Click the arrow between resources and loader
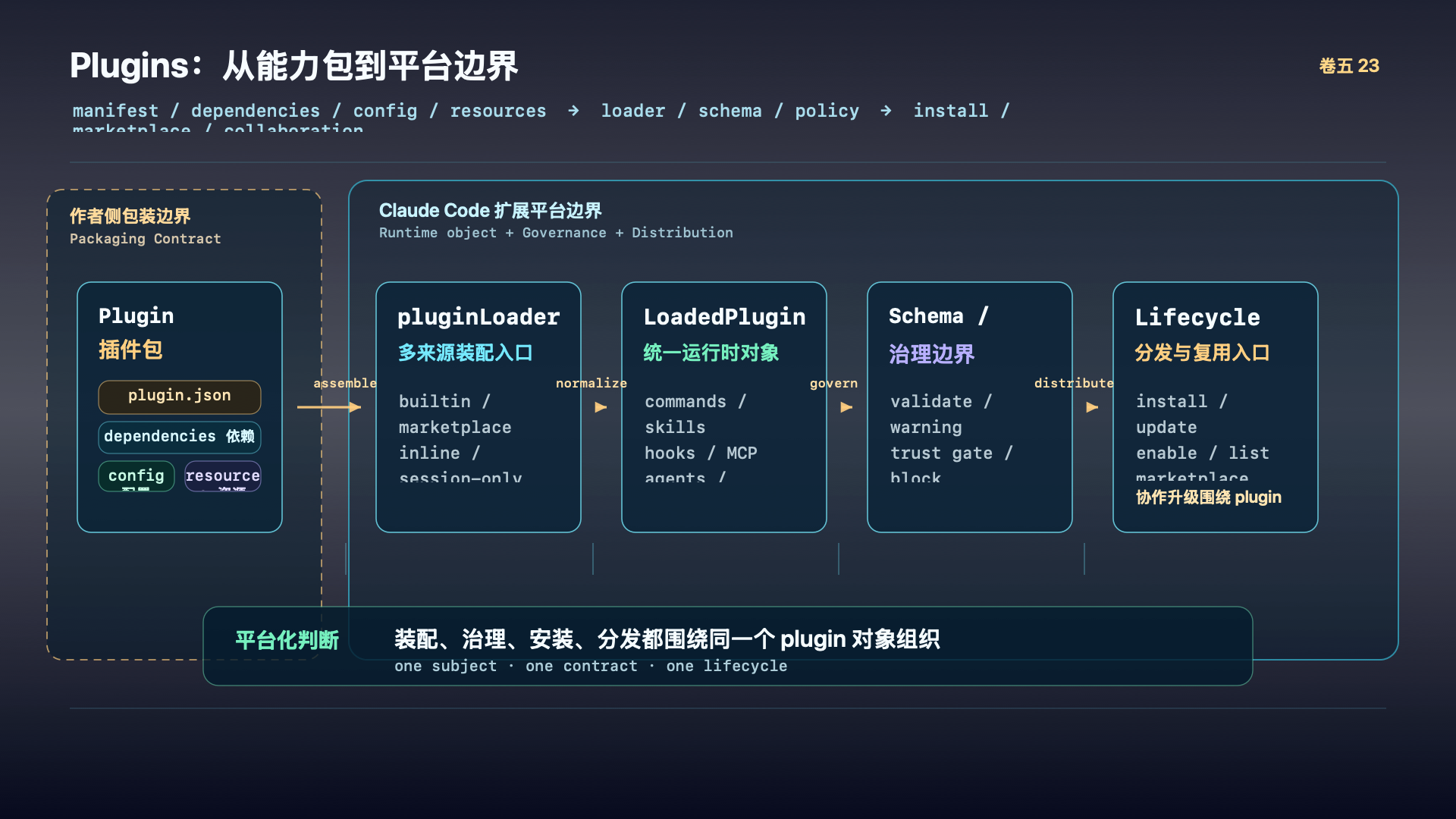The height and width of the screenshot is (819, 1456). (x=573, y=111)
